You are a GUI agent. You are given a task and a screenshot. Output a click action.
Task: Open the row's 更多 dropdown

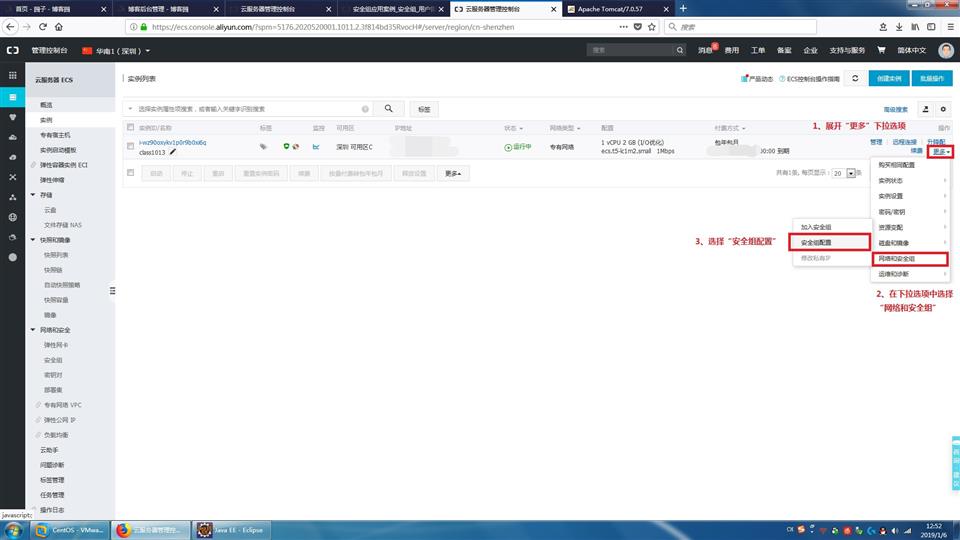[x=940, y=151]
